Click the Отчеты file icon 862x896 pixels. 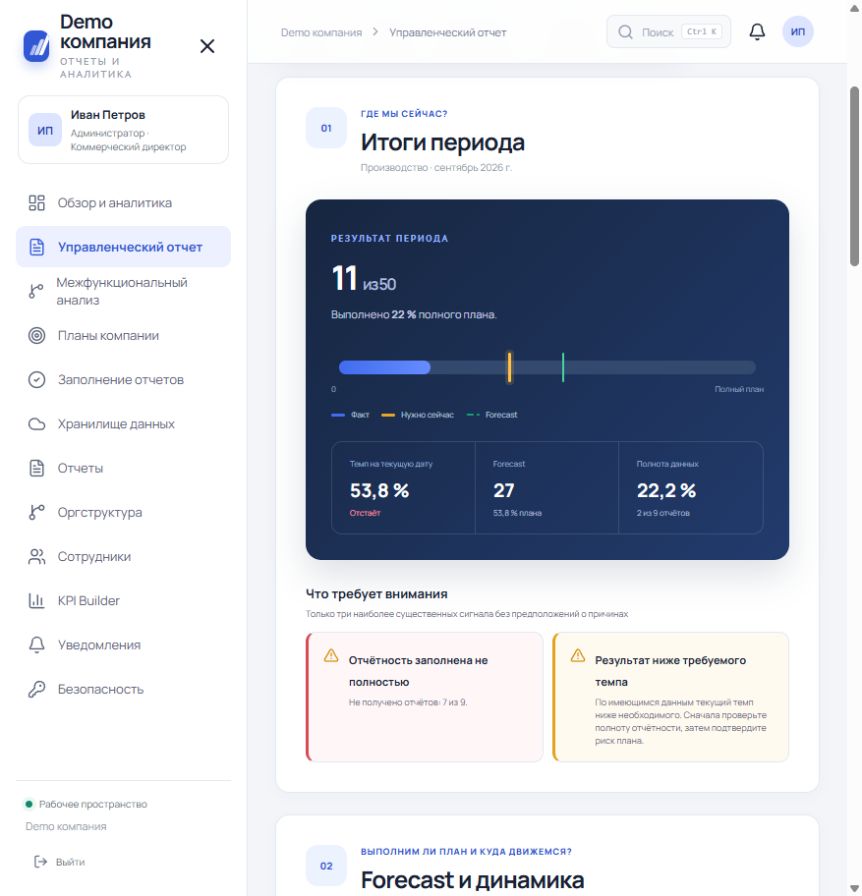[37, 468]
